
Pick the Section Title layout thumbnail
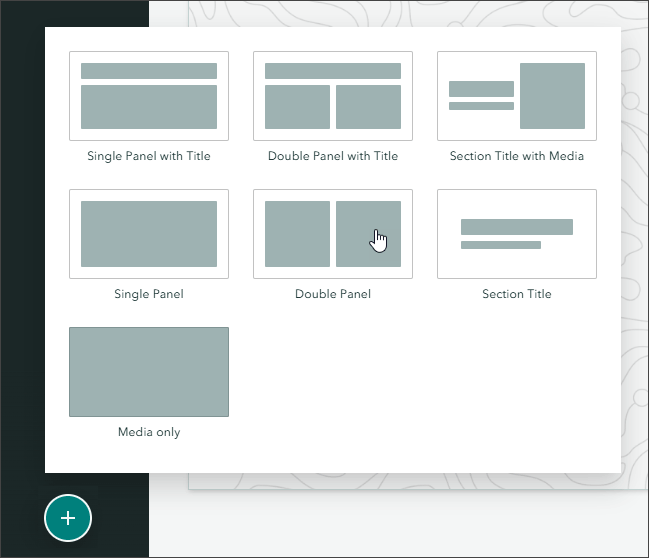517,234
